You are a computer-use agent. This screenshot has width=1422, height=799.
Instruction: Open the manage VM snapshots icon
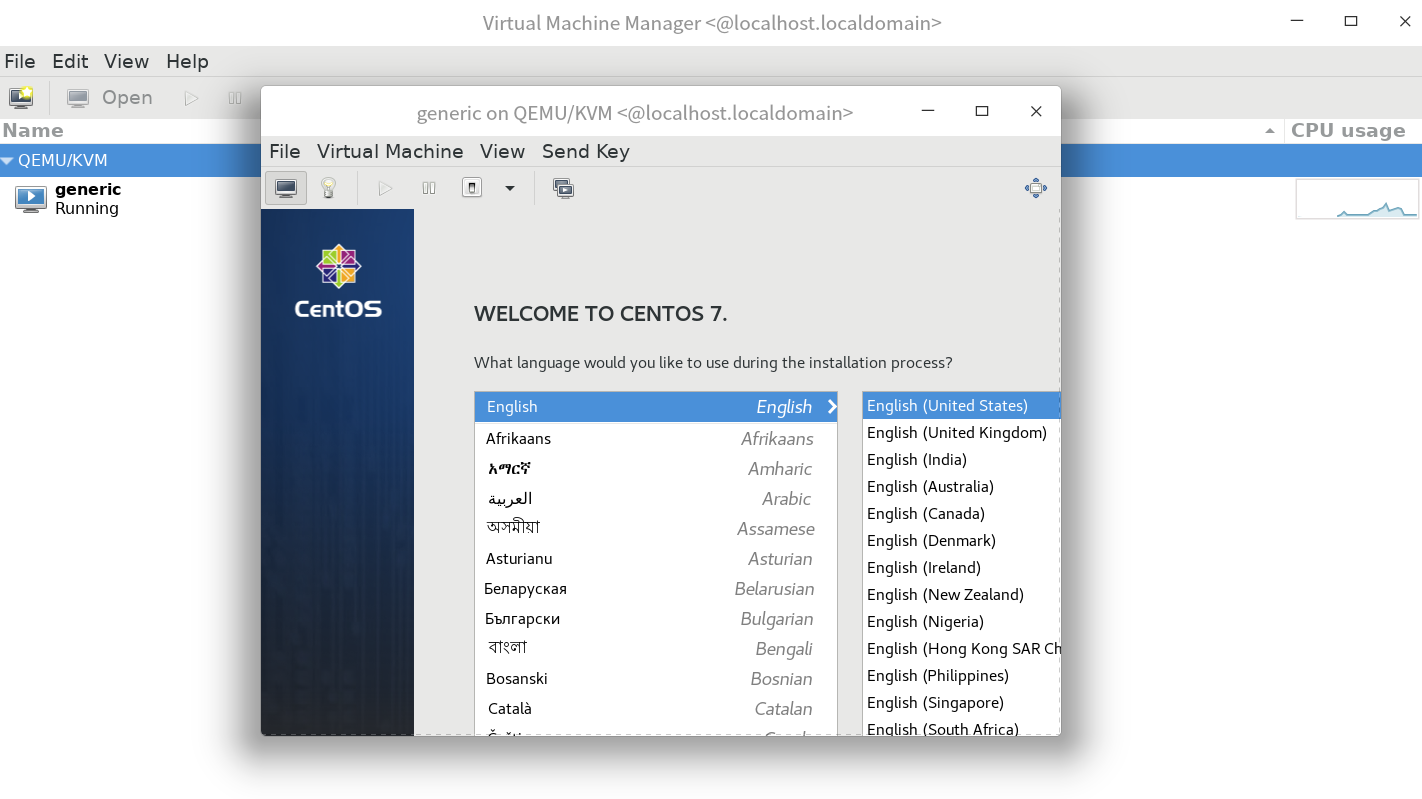563,188
